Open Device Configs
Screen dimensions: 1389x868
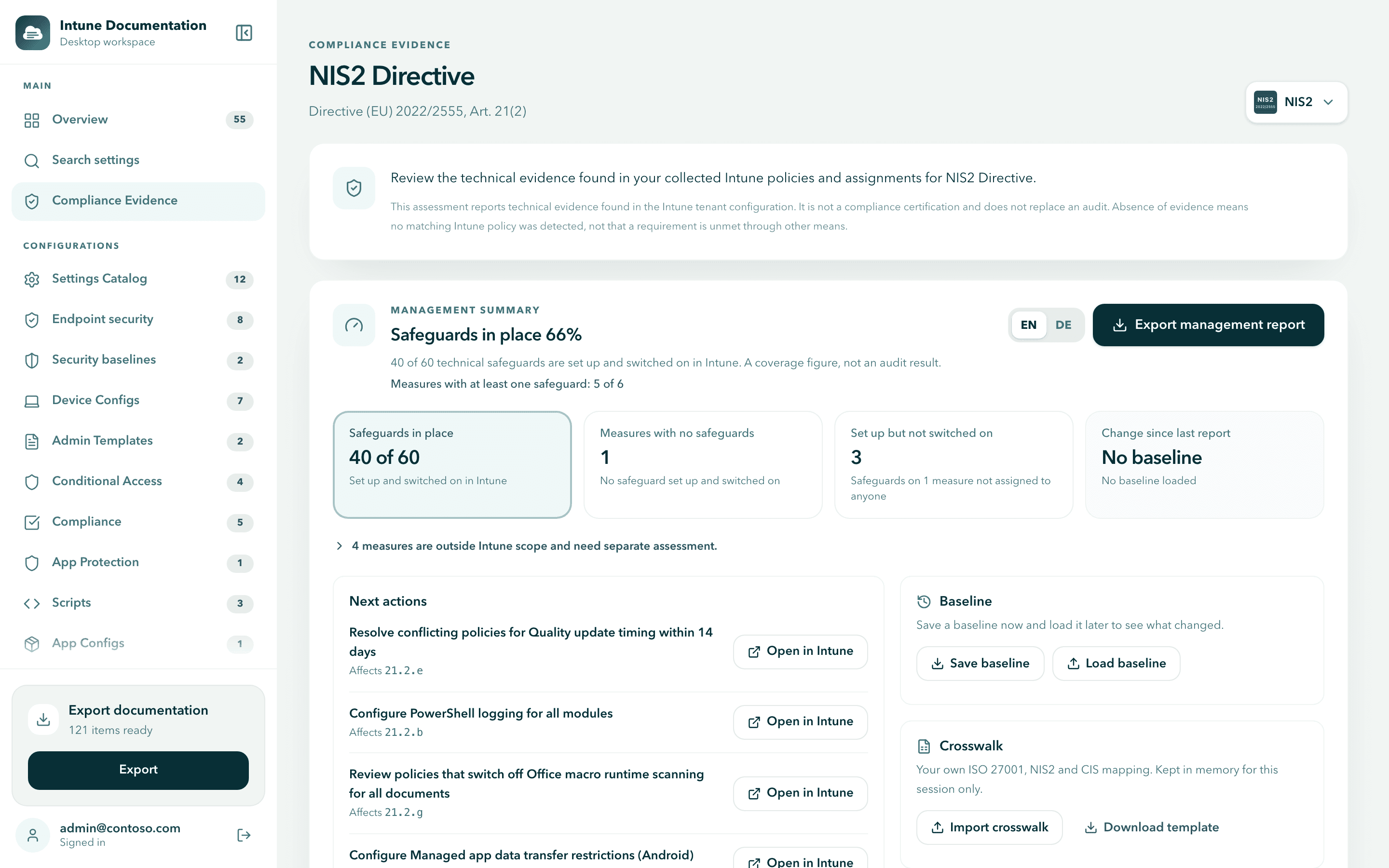point(138,400)
